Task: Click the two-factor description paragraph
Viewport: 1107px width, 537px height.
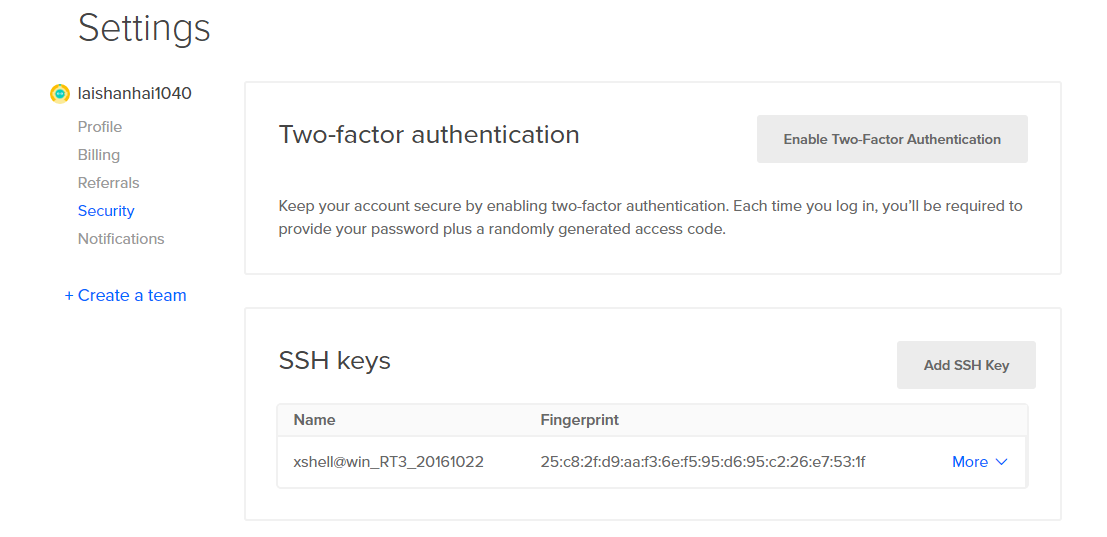Action: [650, 217]
